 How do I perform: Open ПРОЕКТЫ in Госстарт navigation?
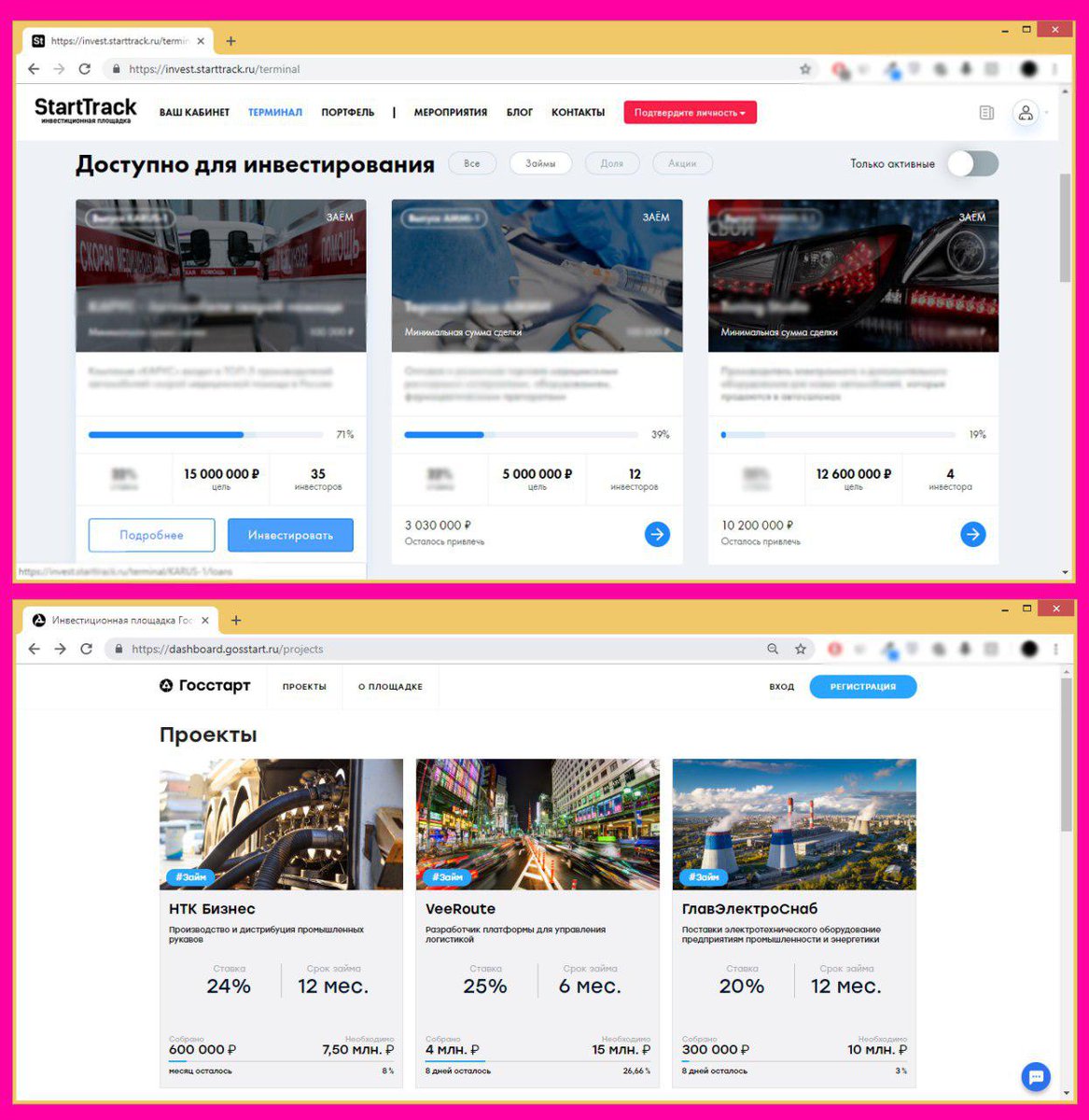tap(304, 687)
